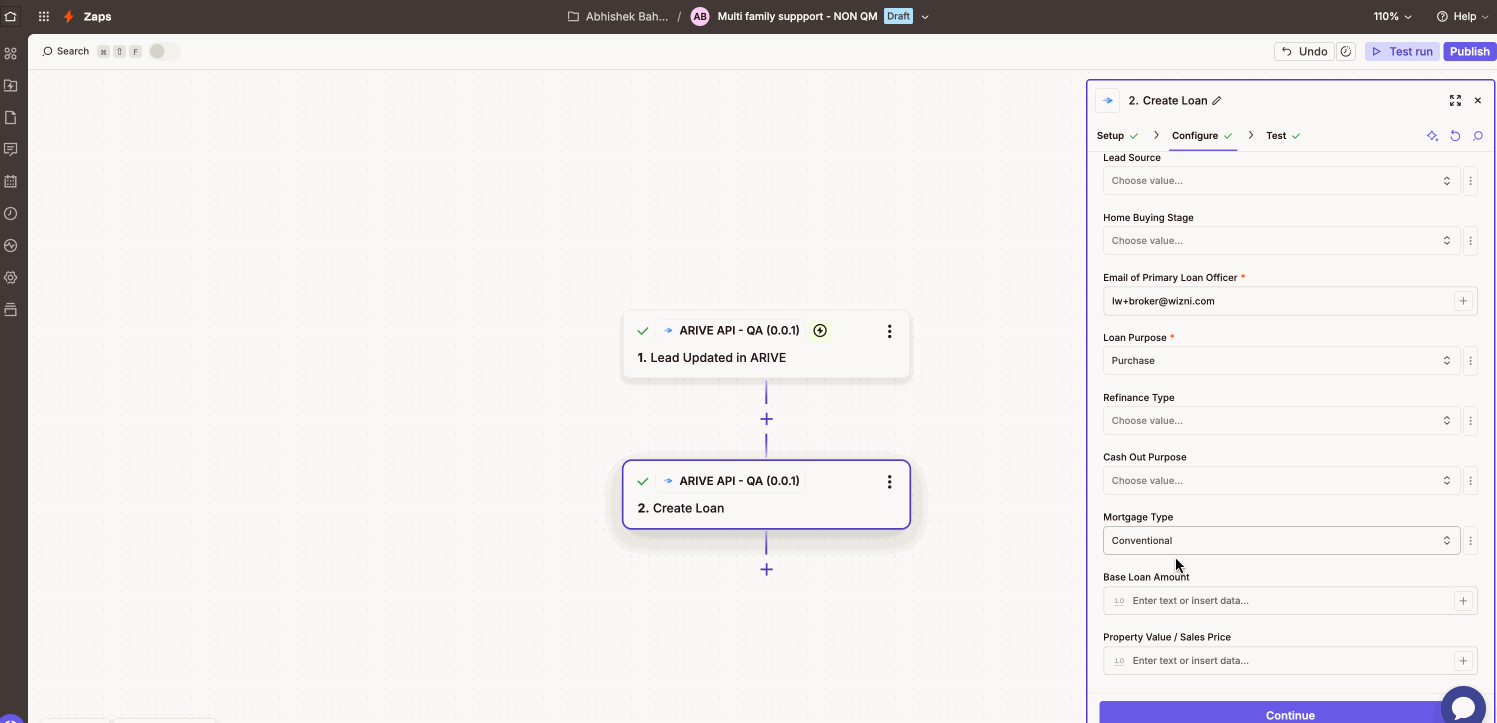This screenshot has height=723, width=1497.
Task: Click the AI sparkle icon in panel
Action: (1432, 136)
